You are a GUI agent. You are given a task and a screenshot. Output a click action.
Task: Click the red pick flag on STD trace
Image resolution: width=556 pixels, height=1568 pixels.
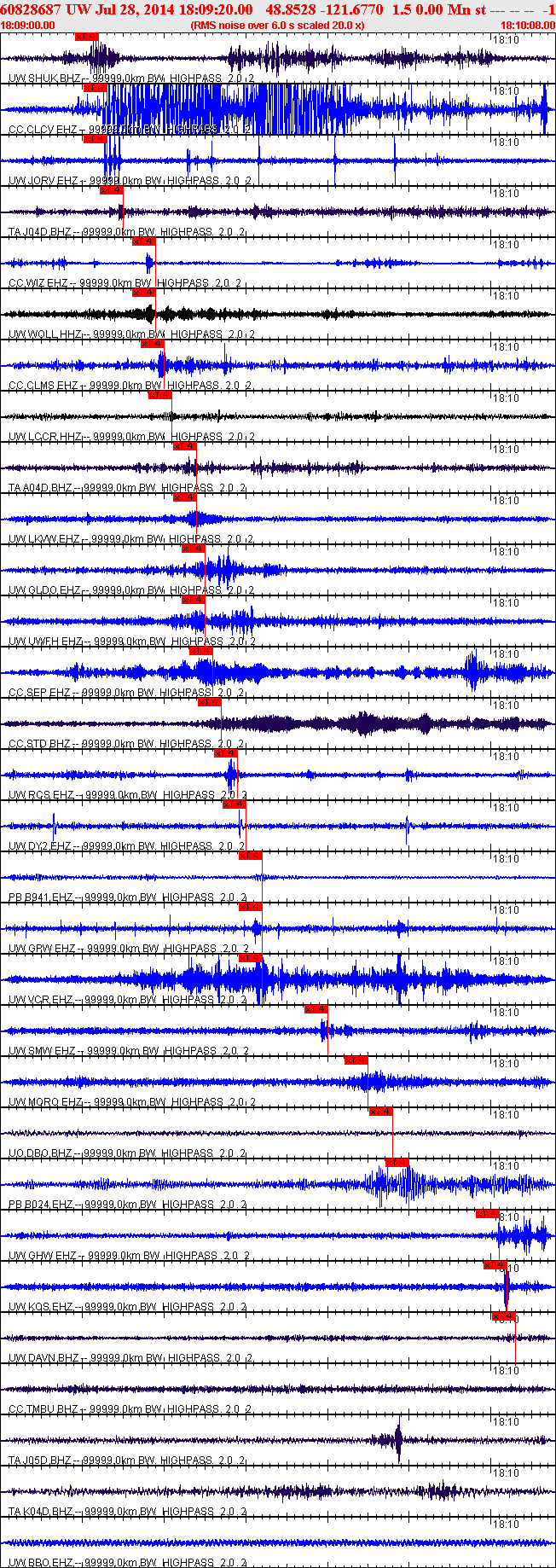tap(210, 702)
